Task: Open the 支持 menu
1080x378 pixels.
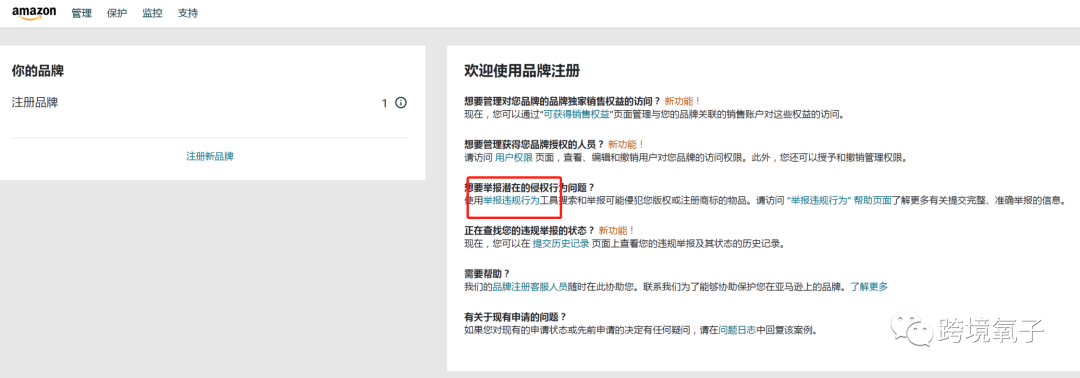Action: pyautogui.click(x=187, y=13)
